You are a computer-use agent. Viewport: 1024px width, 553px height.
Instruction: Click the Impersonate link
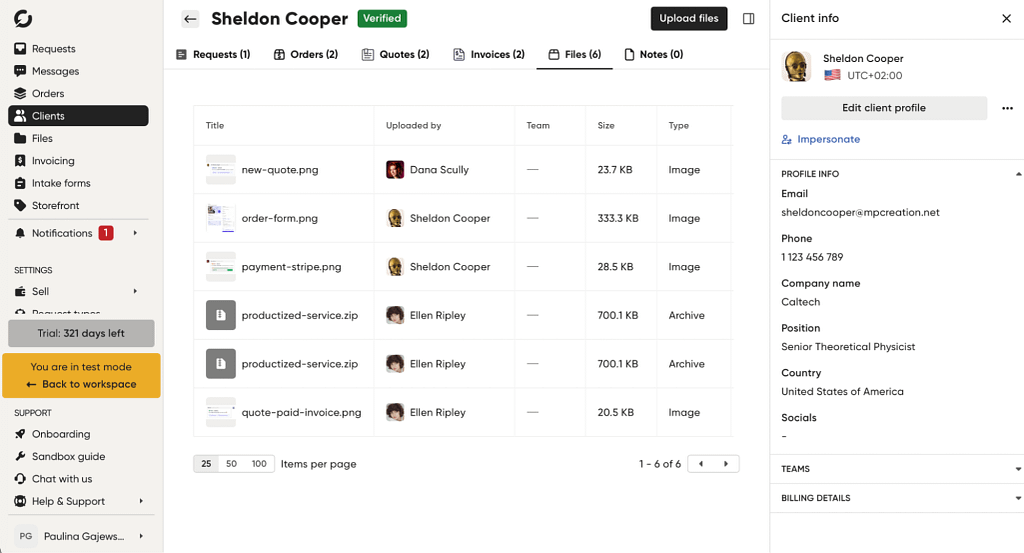point(821,139)
